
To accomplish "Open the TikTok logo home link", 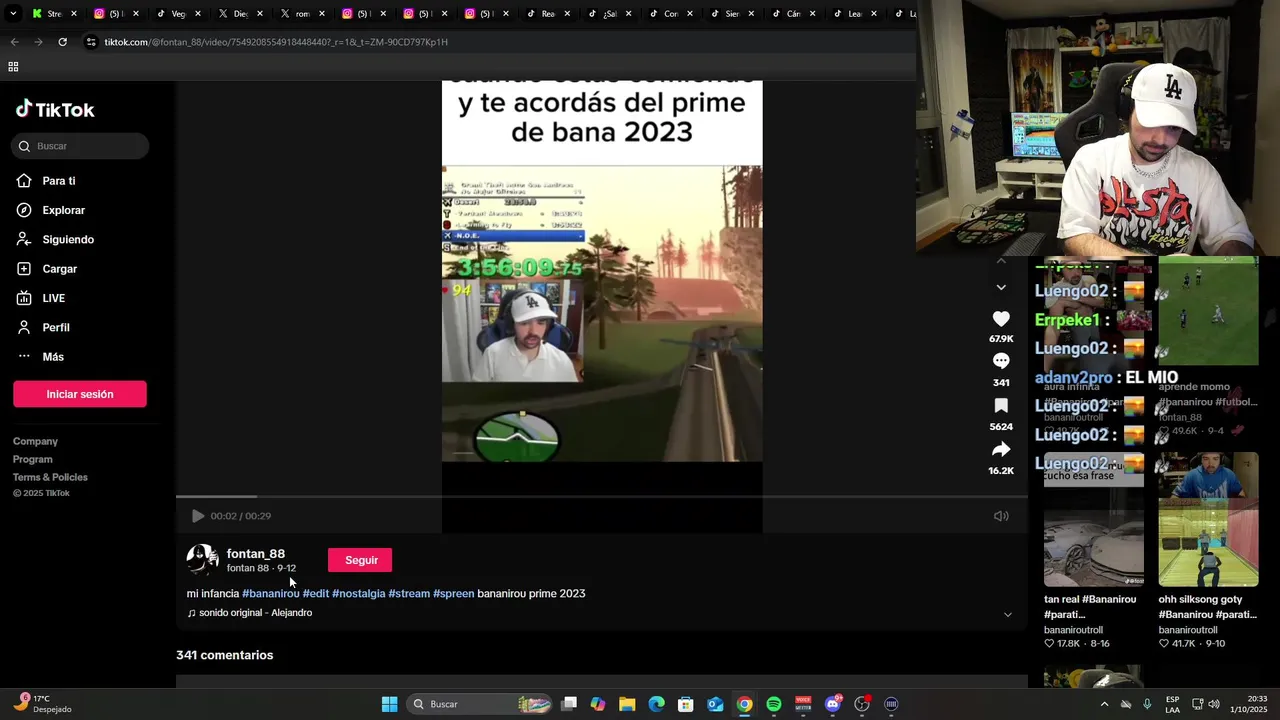I will point(55,109).
